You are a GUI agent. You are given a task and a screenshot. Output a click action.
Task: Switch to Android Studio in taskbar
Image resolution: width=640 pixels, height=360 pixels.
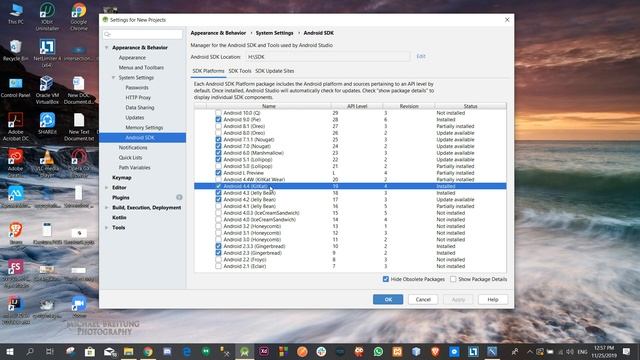click(x=244, y=351)
